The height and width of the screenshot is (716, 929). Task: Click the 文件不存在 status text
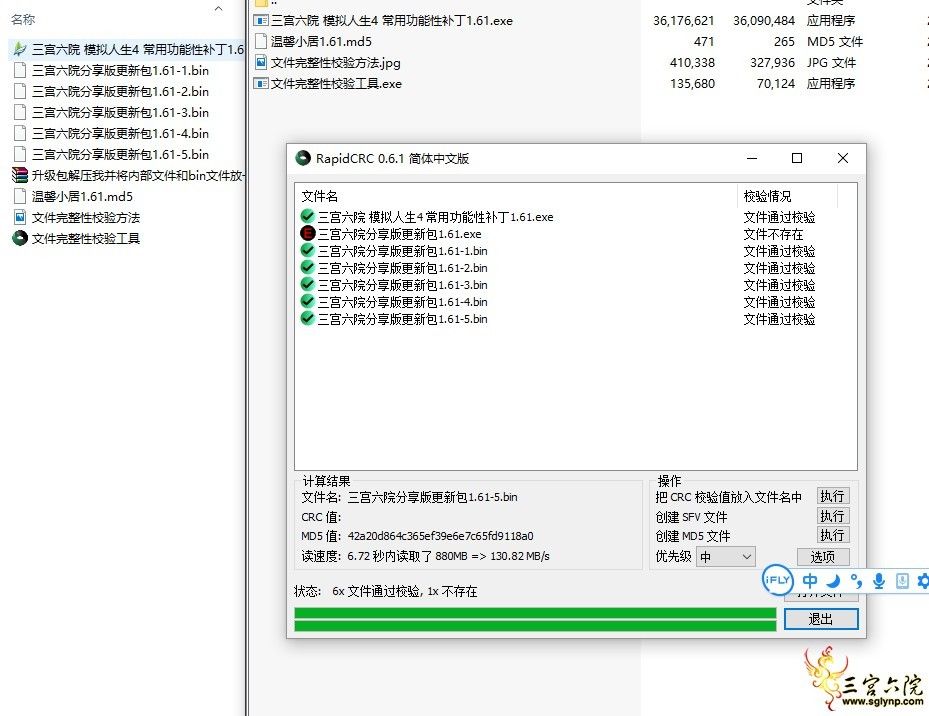coord(773,234)
